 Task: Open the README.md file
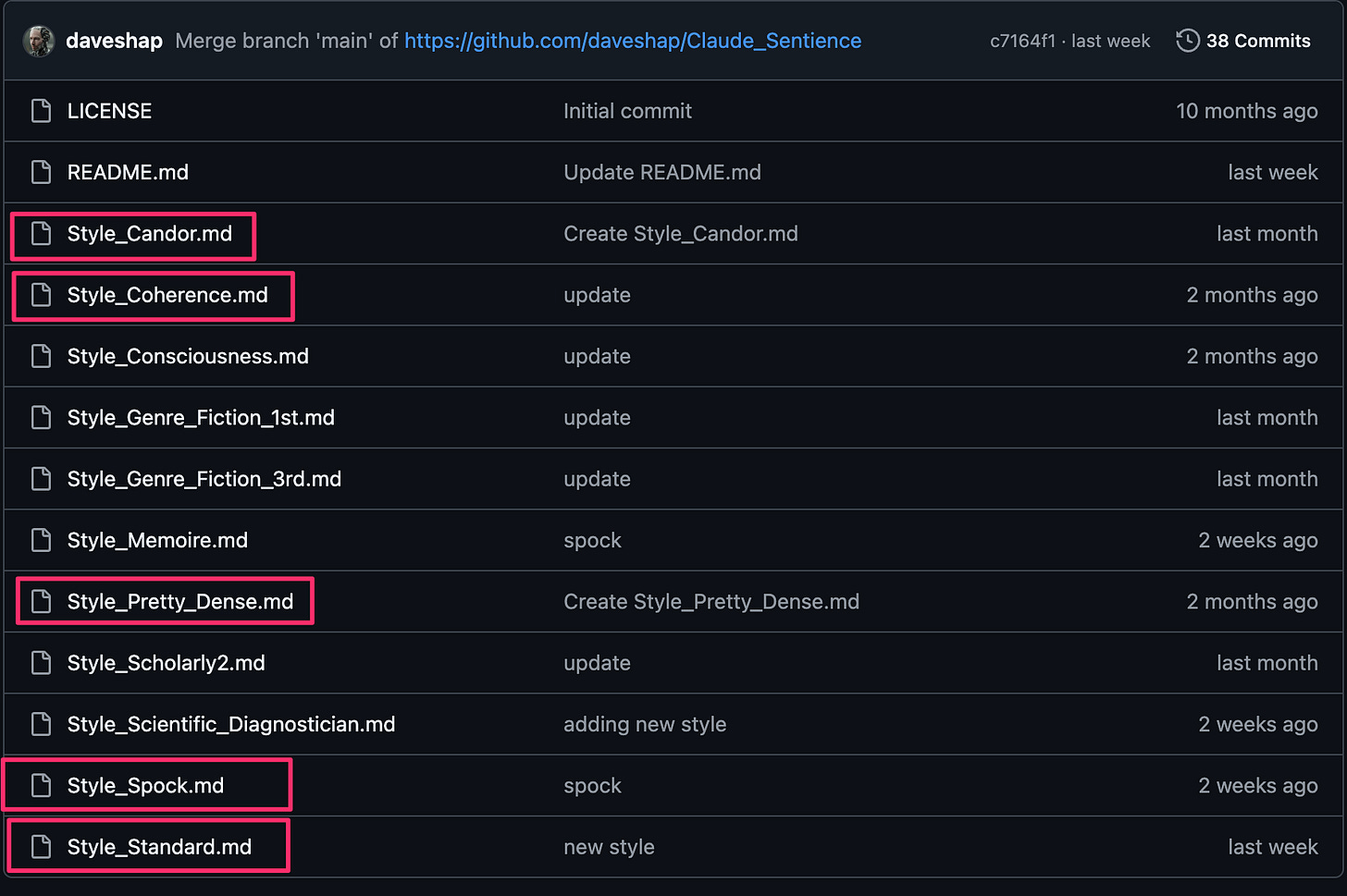128,172
